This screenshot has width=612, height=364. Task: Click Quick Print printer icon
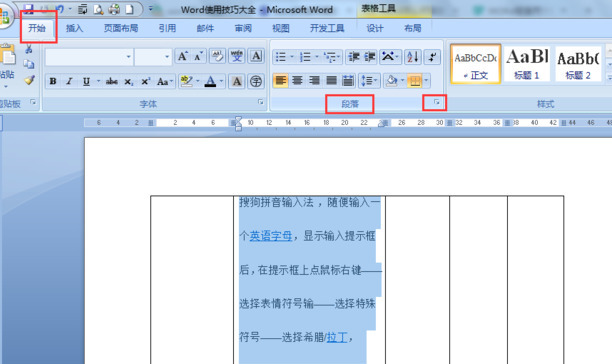(114, 9)
